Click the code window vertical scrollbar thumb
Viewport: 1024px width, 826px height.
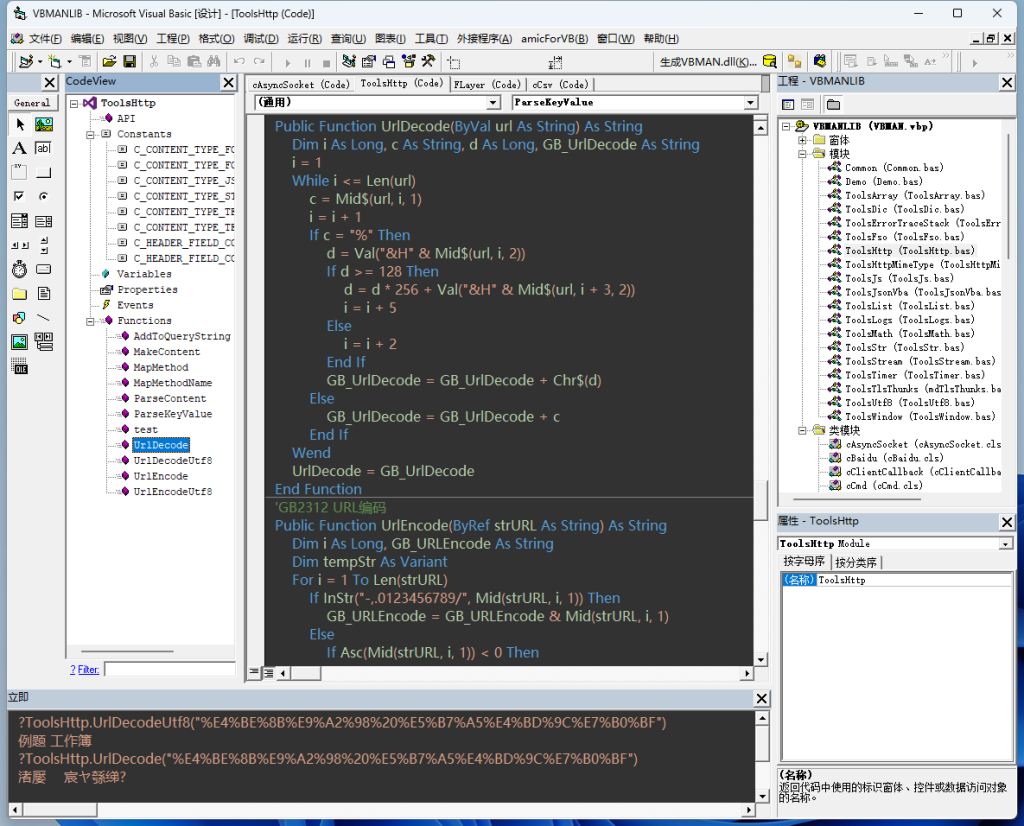click(760, 501)
